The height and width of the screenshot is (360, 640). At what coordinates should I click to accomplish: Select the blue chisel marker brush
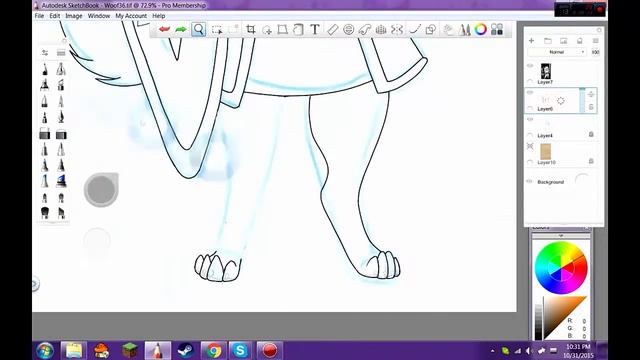pos(61,180)
